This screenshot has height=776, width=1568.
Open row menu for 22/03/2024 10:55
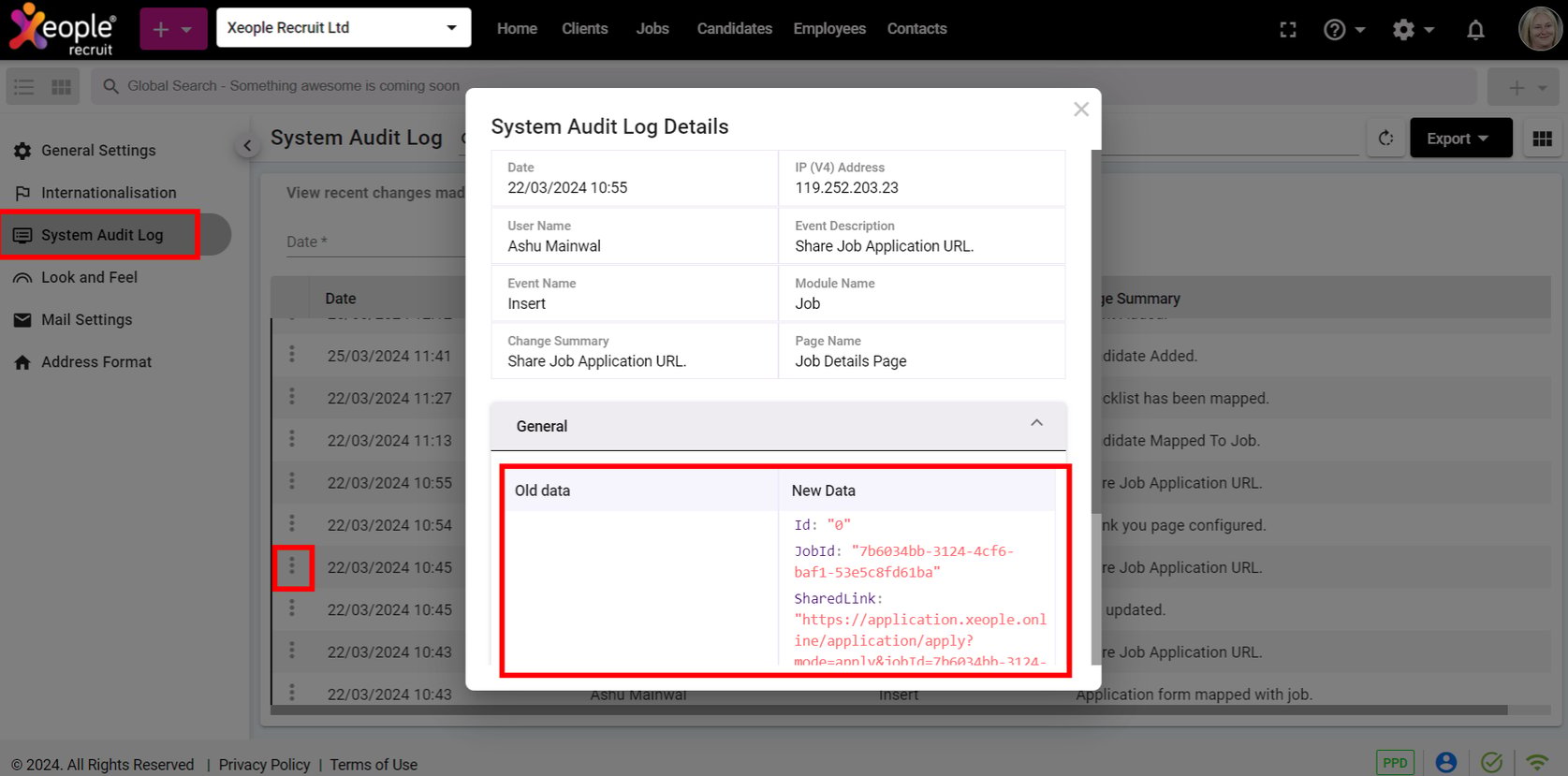pos(292,480)
